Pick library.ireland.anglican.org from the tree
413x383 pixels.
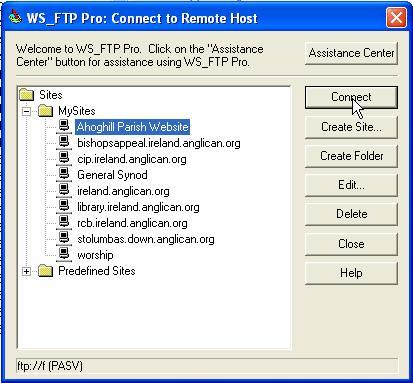tap(138, 207)
